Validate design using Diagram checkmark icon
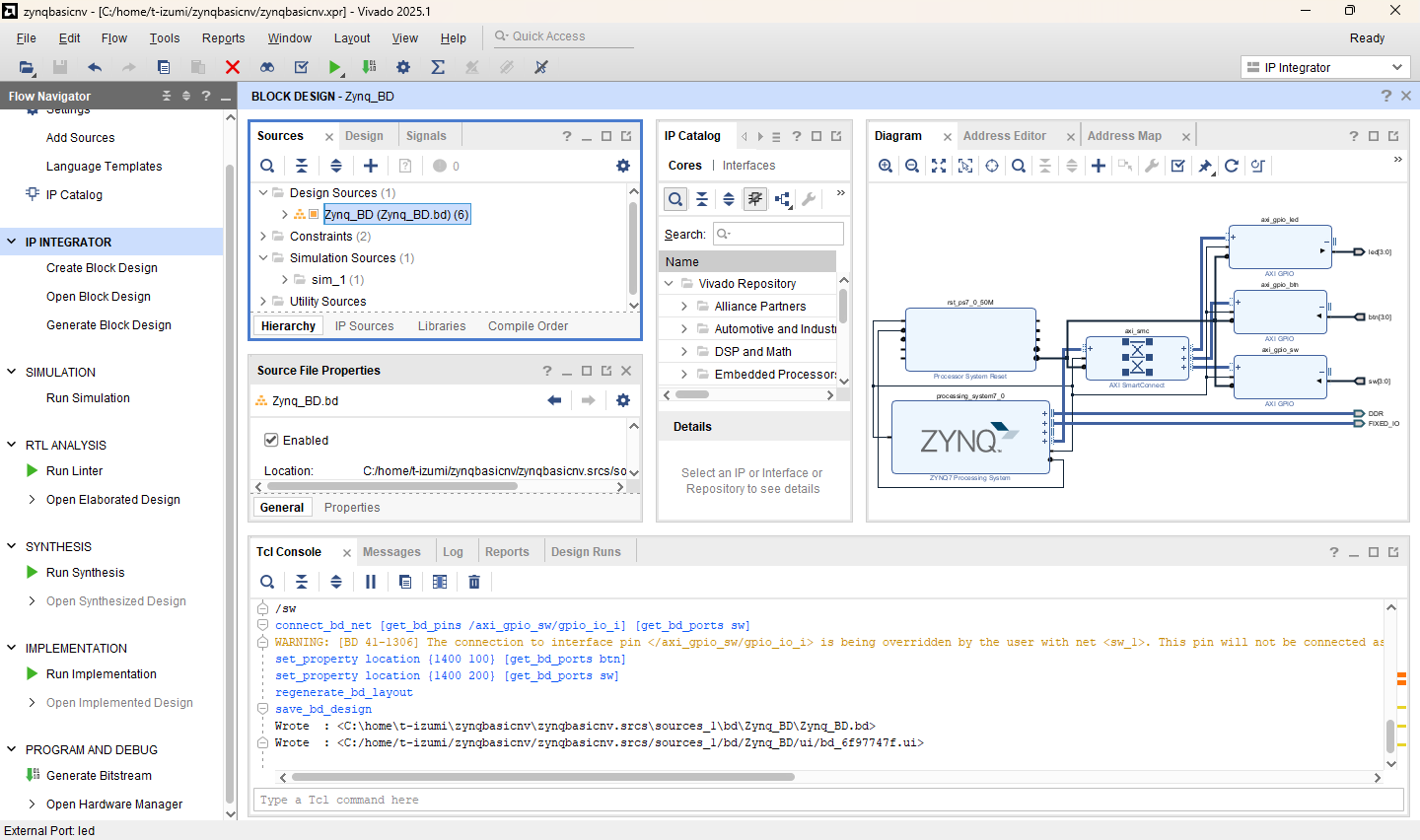The width and height of the screenshot is (1420, 840). 1177,166
